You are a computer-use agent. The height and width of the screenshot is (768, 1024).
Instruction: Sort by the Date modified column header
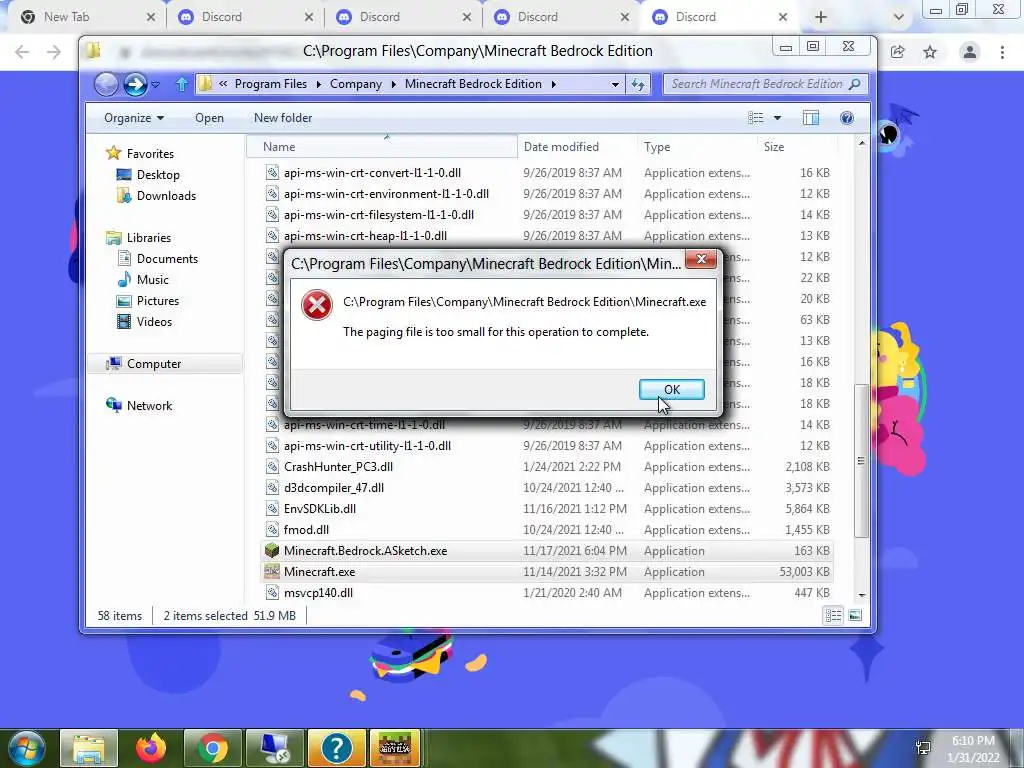577,147
